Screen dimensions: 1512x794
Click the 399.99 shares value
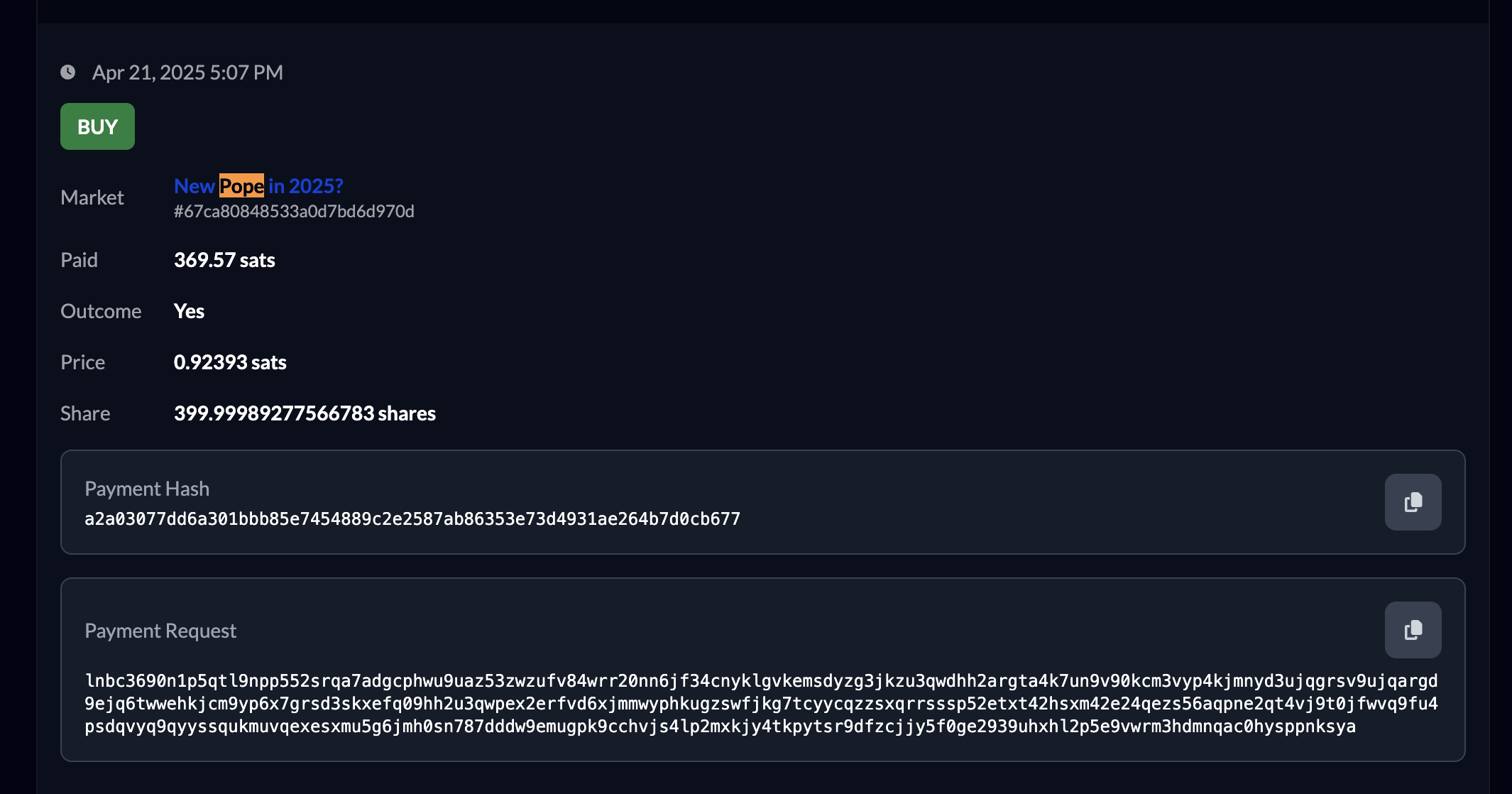point(305,413)
